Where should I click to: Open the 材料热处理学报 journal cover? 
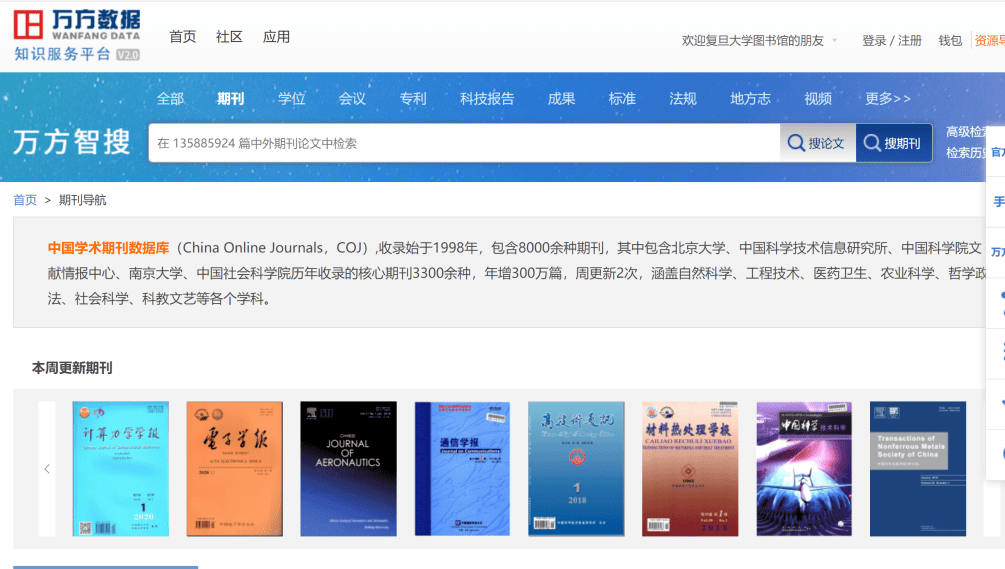[690, 469]
